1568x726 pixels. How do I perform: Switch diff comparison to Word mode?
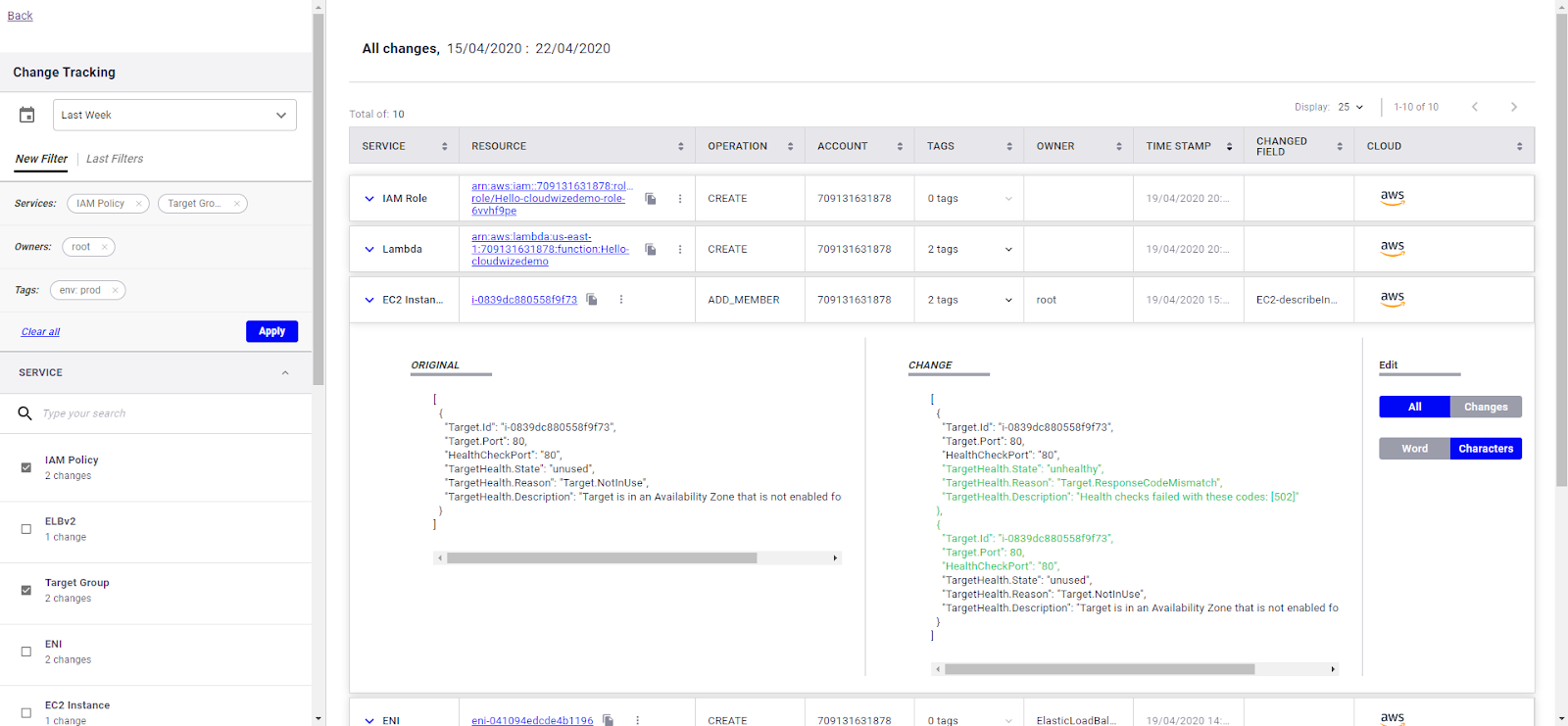(1414, 449)
